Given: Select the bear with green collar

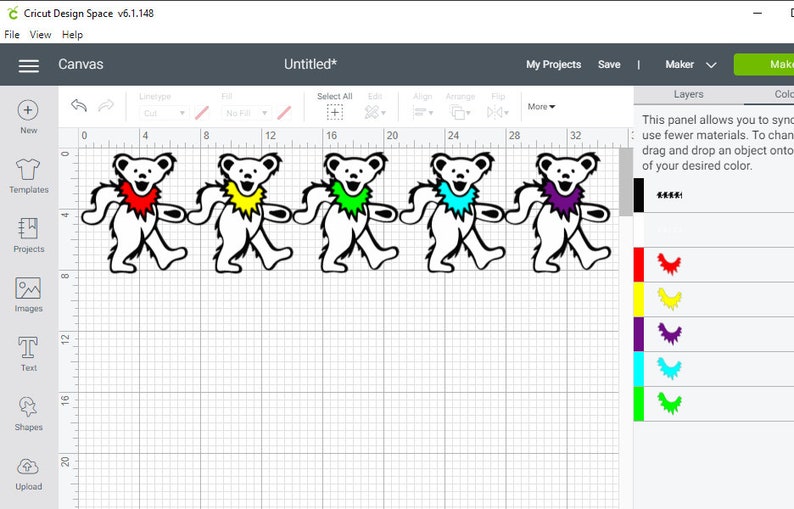Looking at the screenshot, I should click(346, 213).
